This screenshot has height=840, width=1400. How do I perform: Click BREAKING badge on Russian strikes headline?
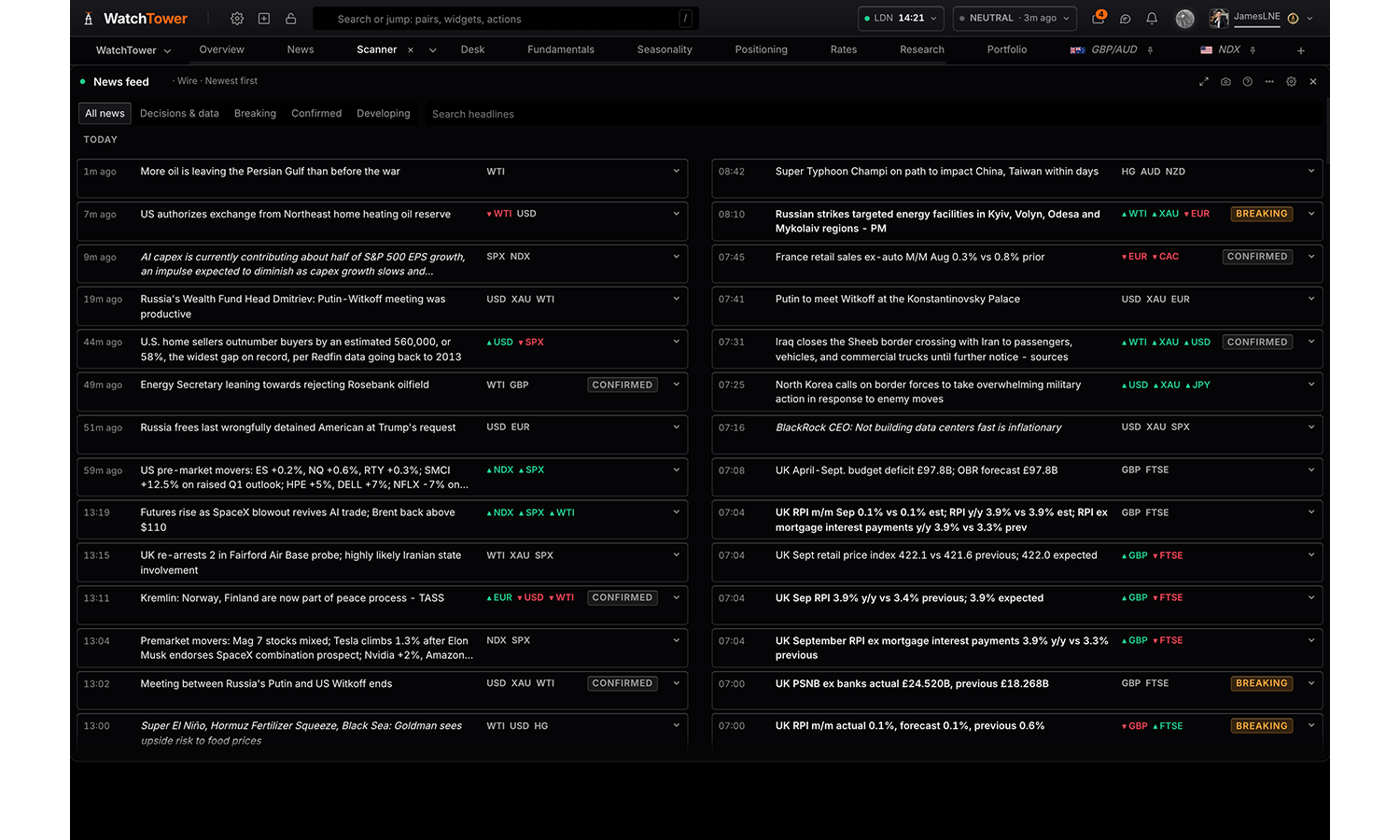coord(1262,214)
